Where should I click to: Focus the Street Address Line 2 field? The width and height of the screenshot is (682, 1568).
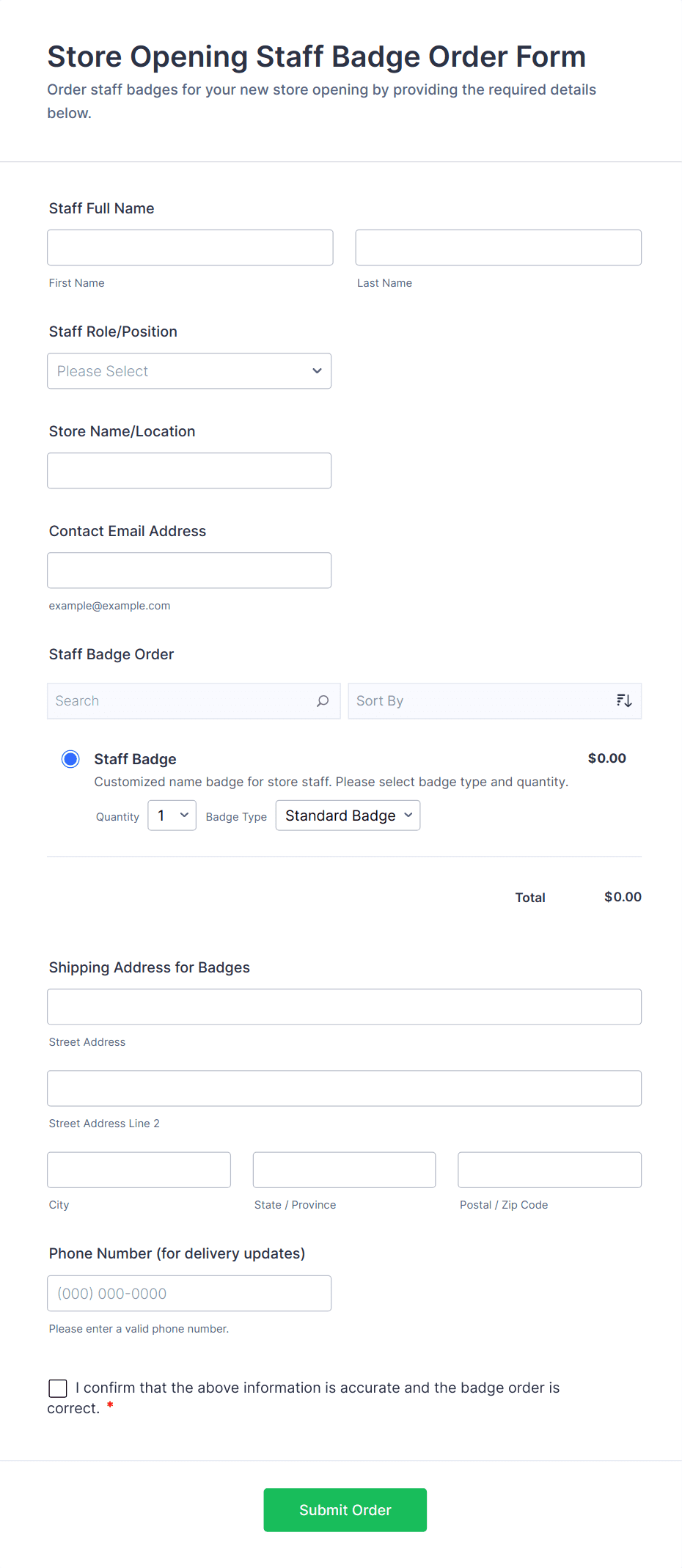[344, 1088]
